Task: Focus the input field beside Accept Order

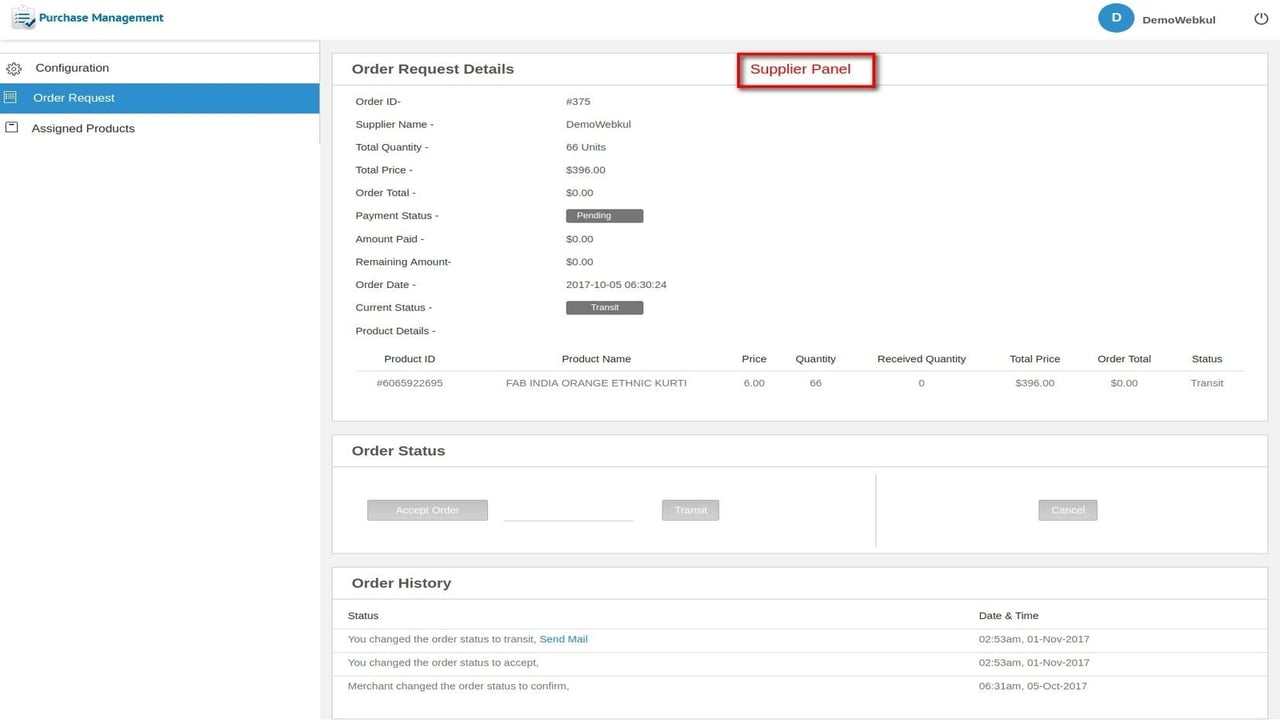Action: pos(568,510)
